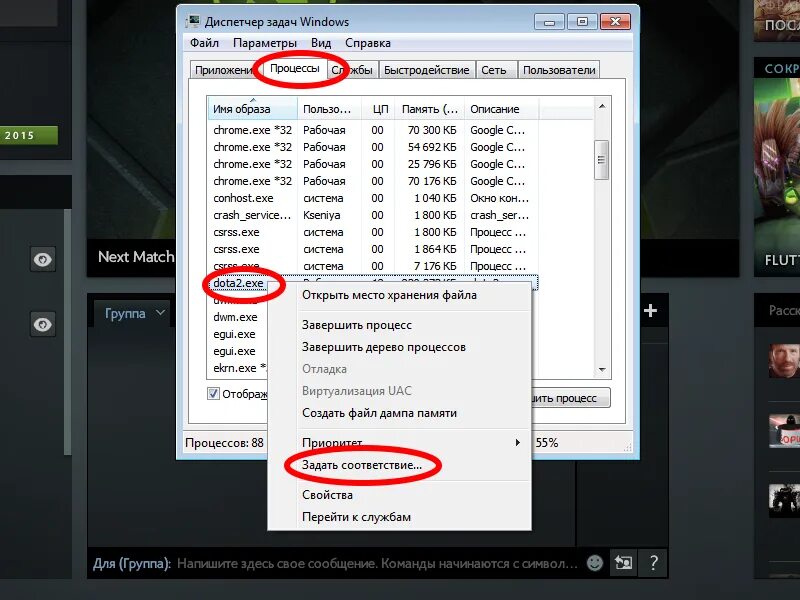Expand the Приоритет submenu
Screen dimensions: 800x600
399,442
